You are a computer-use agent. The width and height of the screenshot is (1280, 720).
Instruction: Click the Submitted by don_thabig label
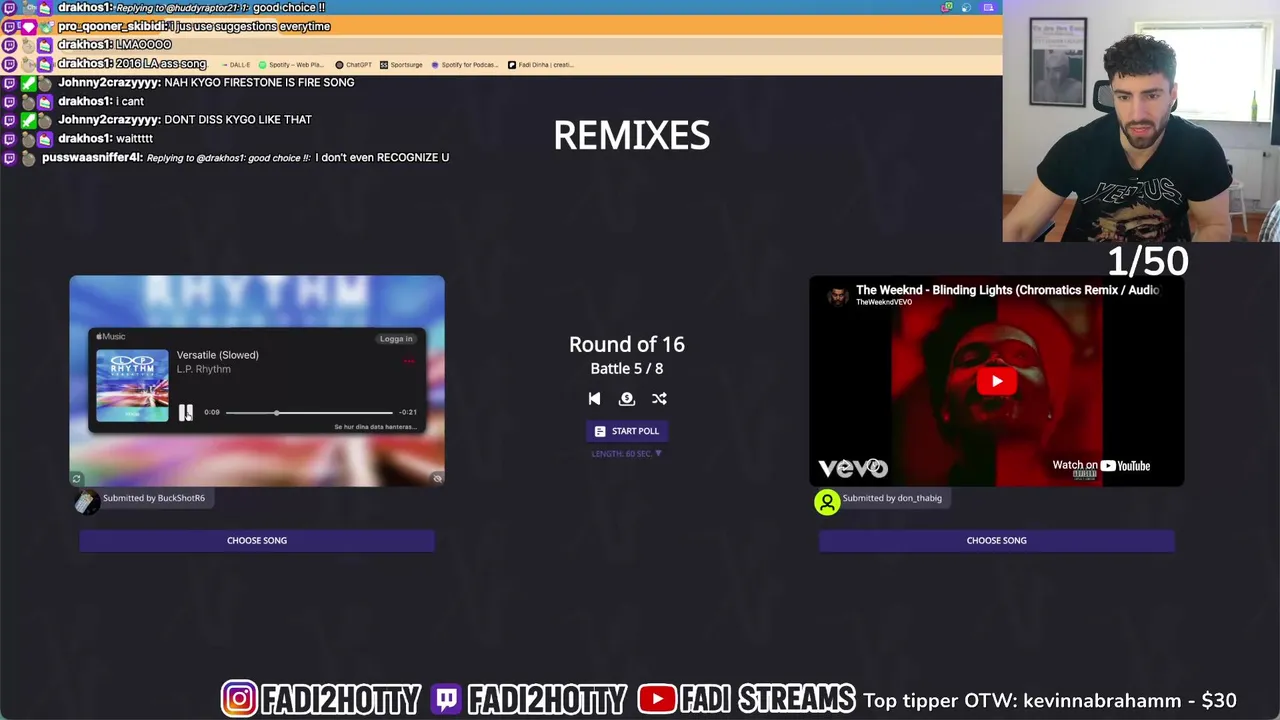(x=892, y=498)
